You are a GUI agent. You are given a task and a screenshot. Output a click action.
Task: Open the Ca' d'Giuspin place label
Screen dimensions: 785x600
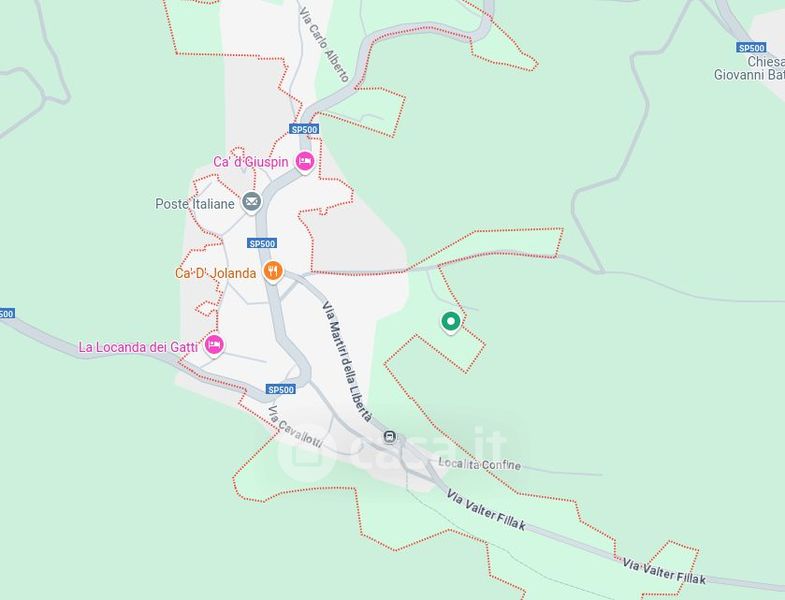click(251, 162)
